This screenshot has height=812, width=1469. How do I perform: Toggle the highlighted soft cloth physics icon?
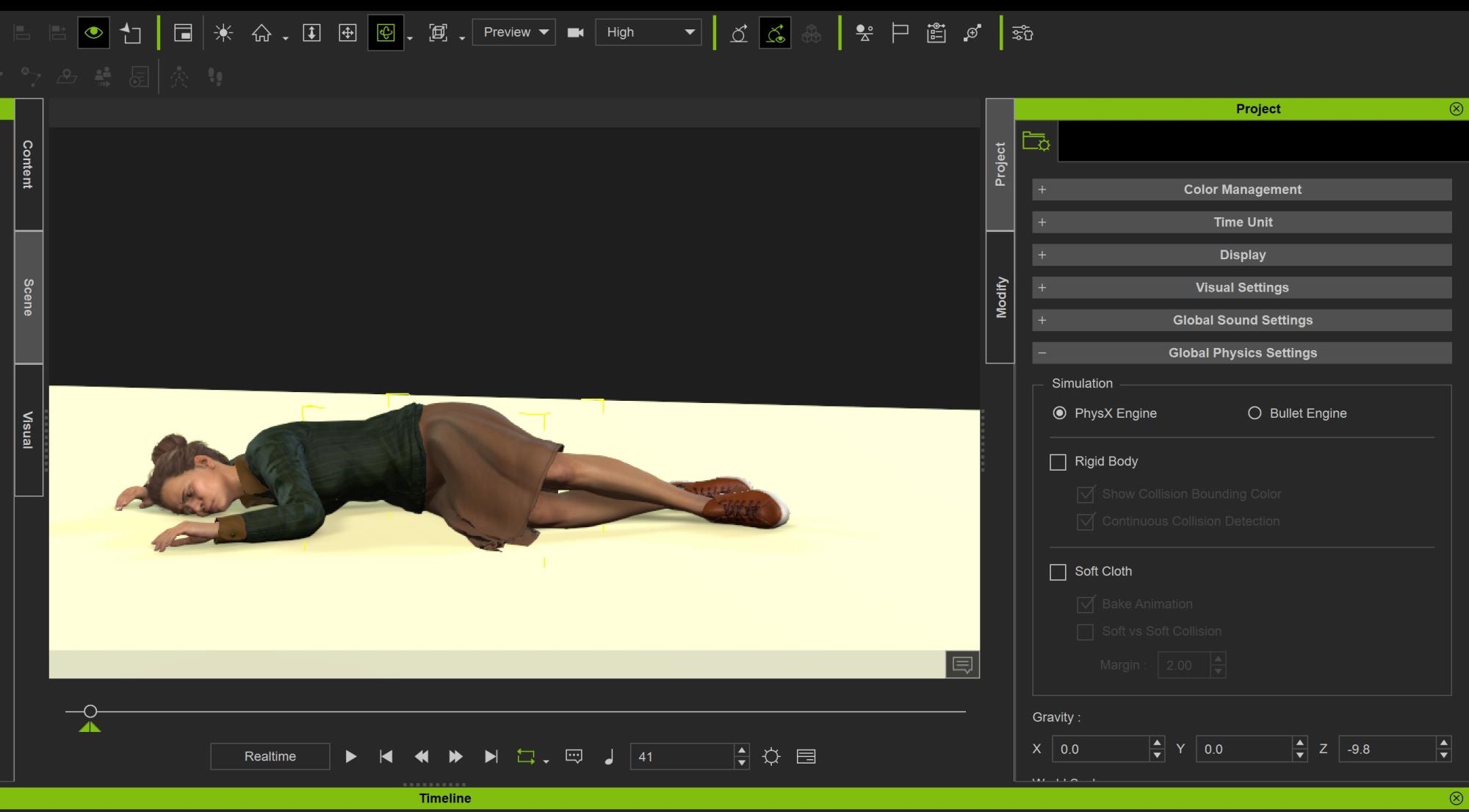click(x=775, y=33)
